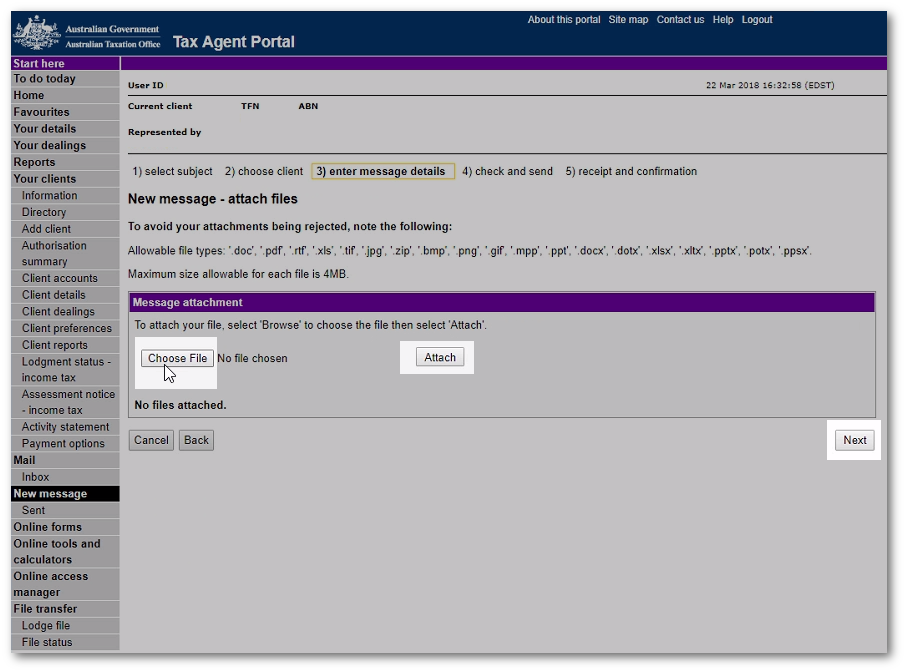Image resolution: width=906 pixels, height=672 pixels.
Task: Cancel the new message
Action: pos(151,440)
